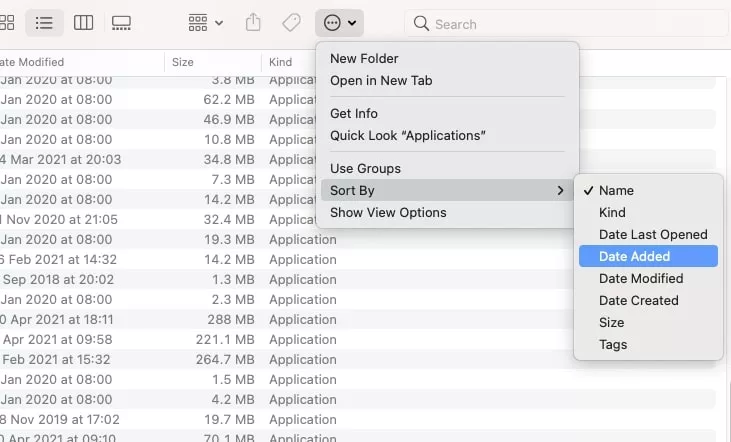The width and height of the screenshot is (731, 442).
Task: Switch to list view
Action: pos(44,22)
